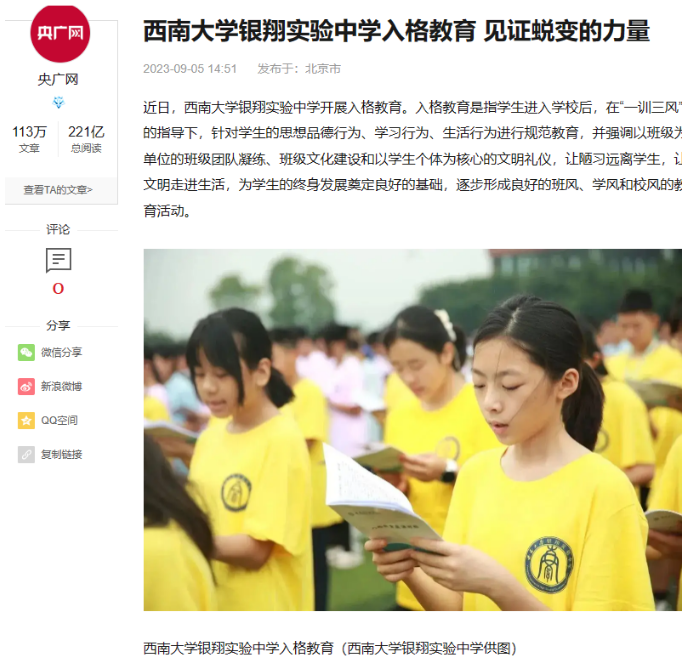This screenshot has width=689, height=661.
Task: Open the students reading photo
Action: tap(413, 430)
